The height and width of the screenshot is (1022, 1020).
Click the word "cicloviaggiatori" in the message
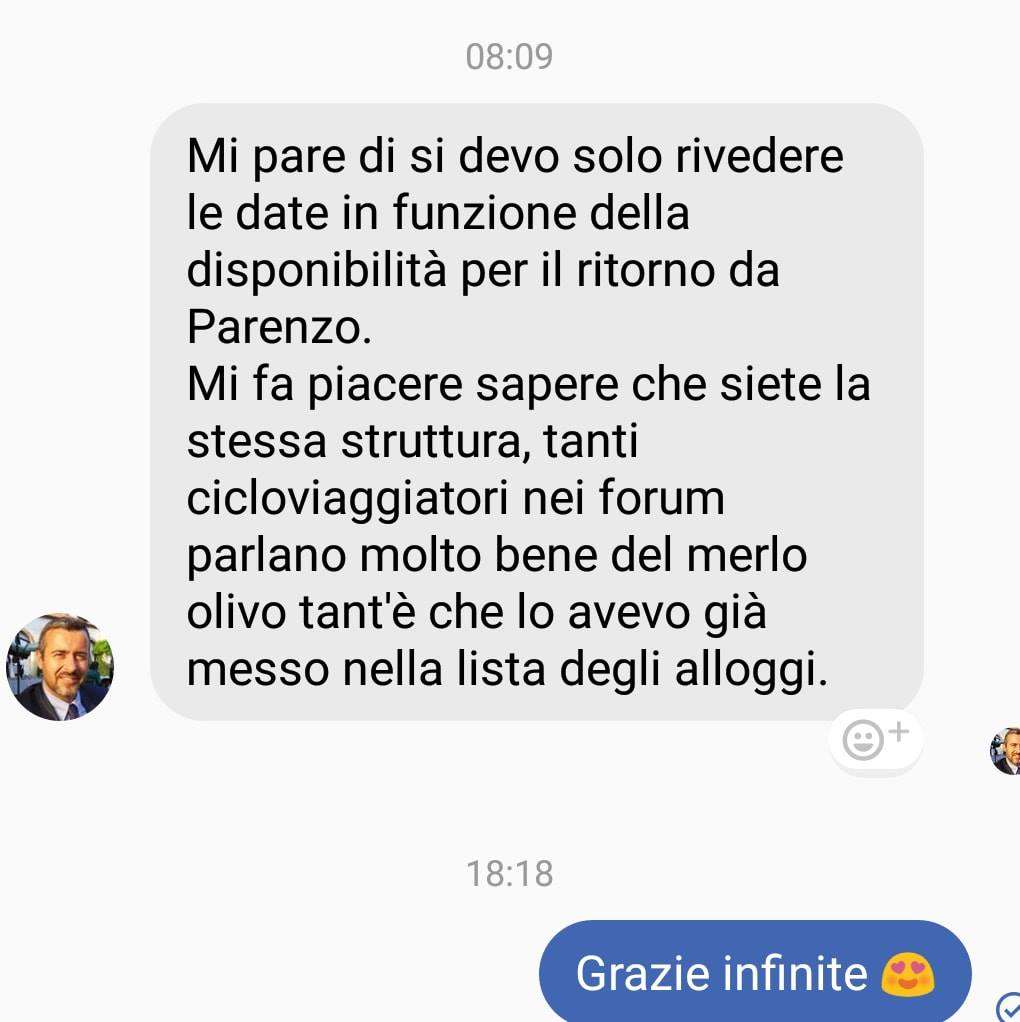click(x=347, y=499)
